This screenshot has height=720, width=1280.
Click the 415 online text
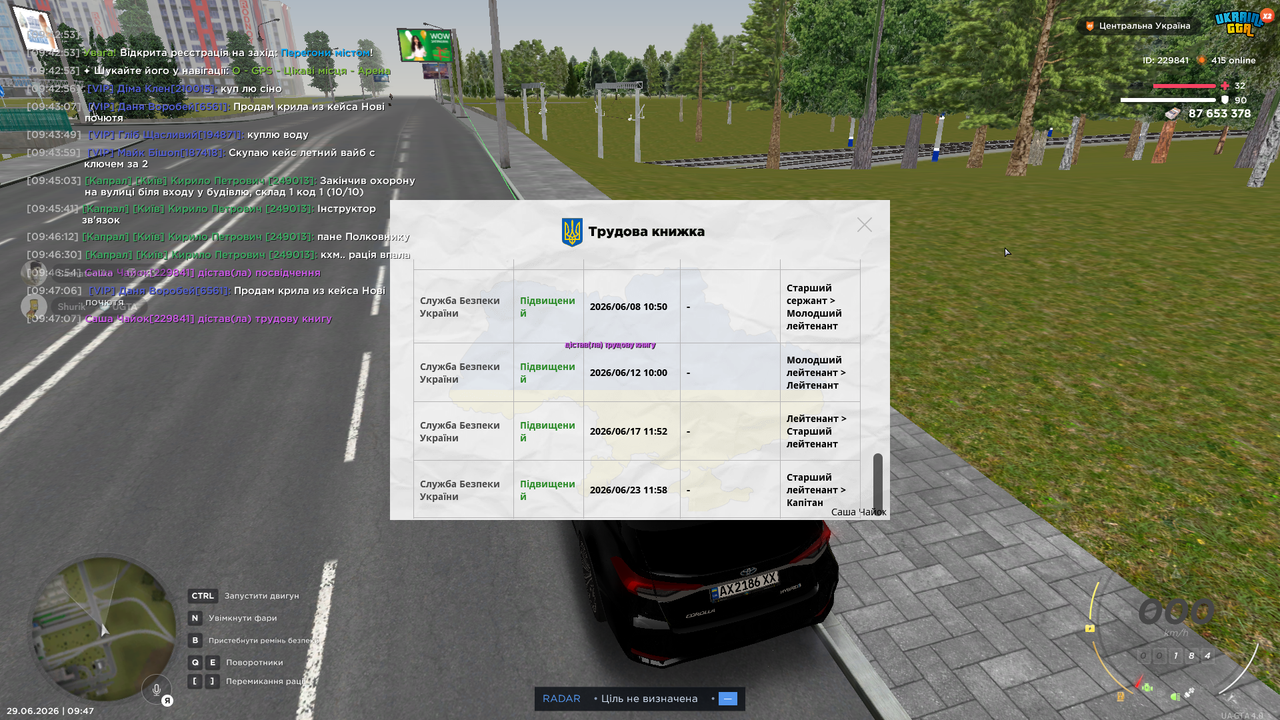pyautogui.click(x=1233, y=60)
